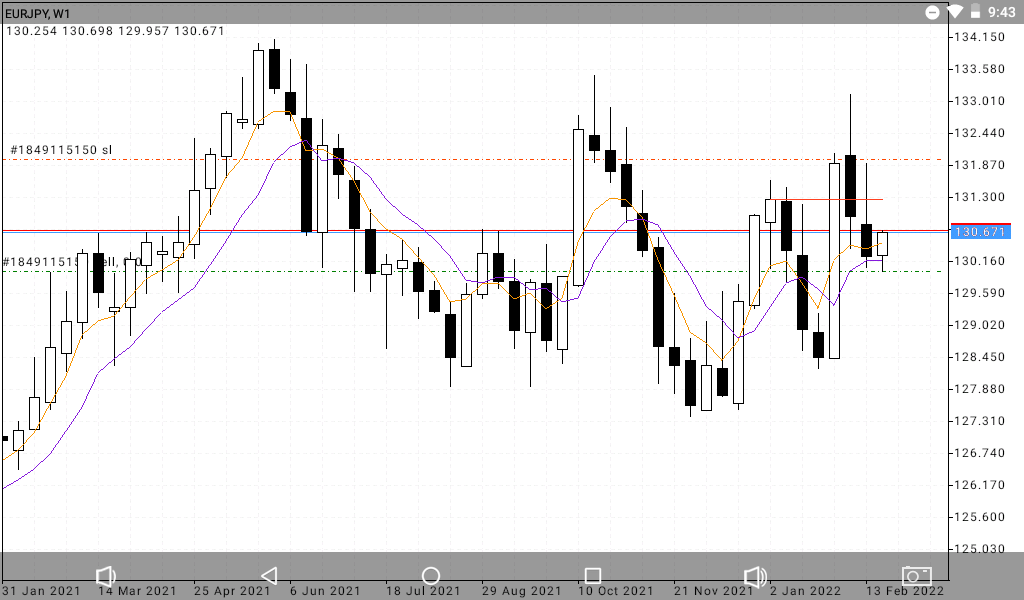Tap the 130.160 price axis label
1024x600 pixels.
980,261
